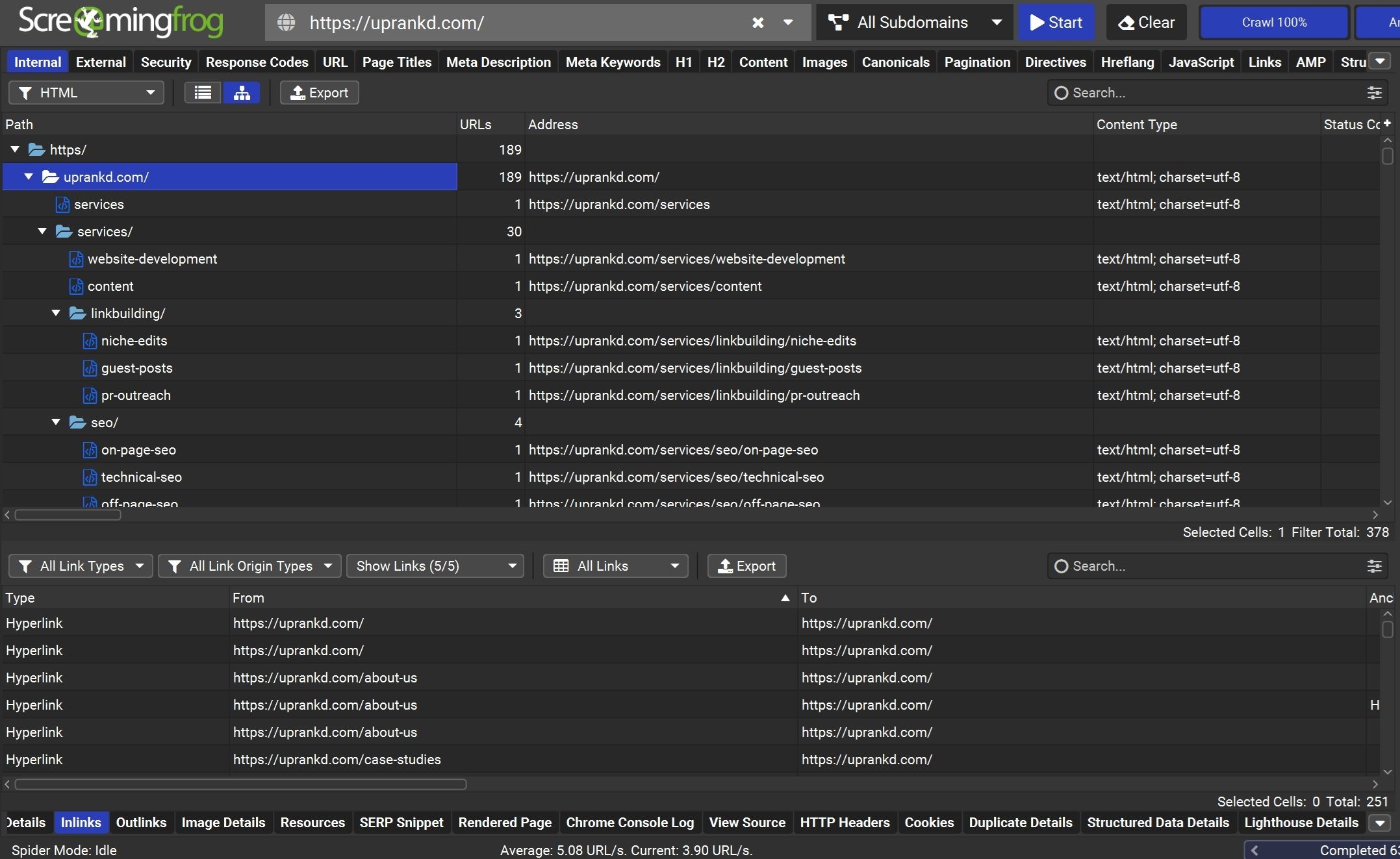
Task: Open All Link Origin Types filter
Action: tap(249, 566)
